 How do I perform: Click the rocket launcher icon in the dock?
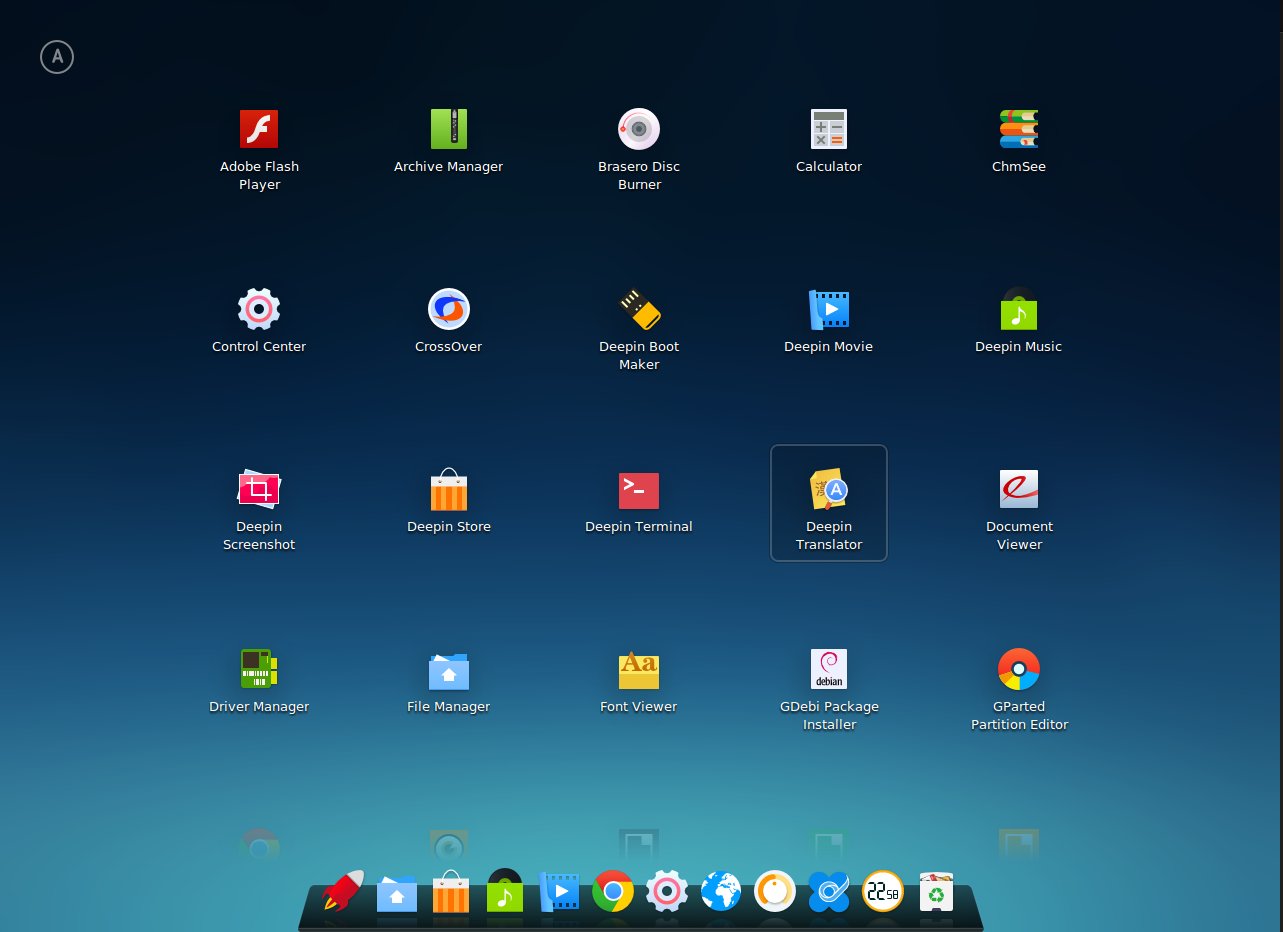(343, 890)
